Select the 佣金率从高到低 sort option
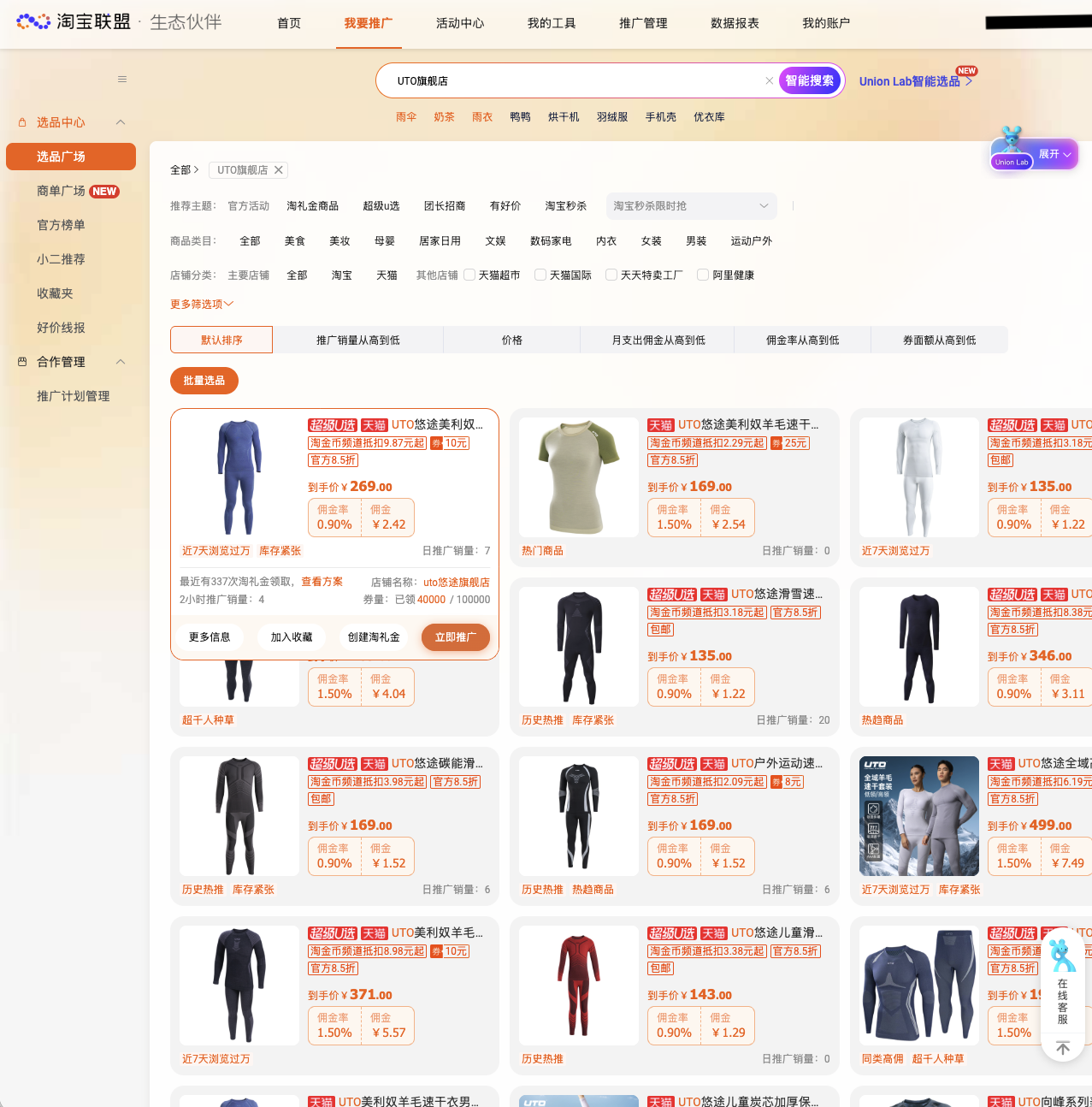This screenshot has height=1107, width=1092. click(x=801, y=340)
